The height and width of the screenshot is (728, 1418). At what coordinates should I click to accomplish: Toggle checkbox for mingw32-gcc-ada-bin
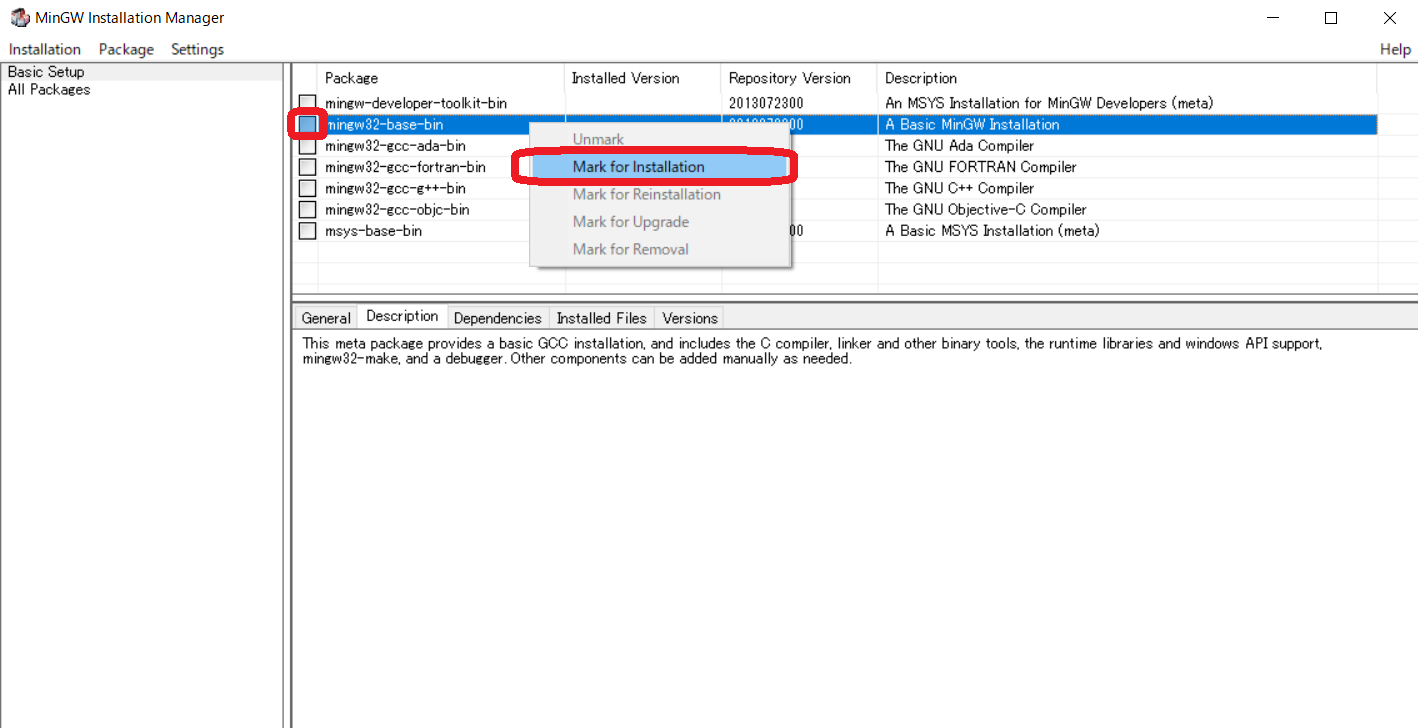point(308,146)
